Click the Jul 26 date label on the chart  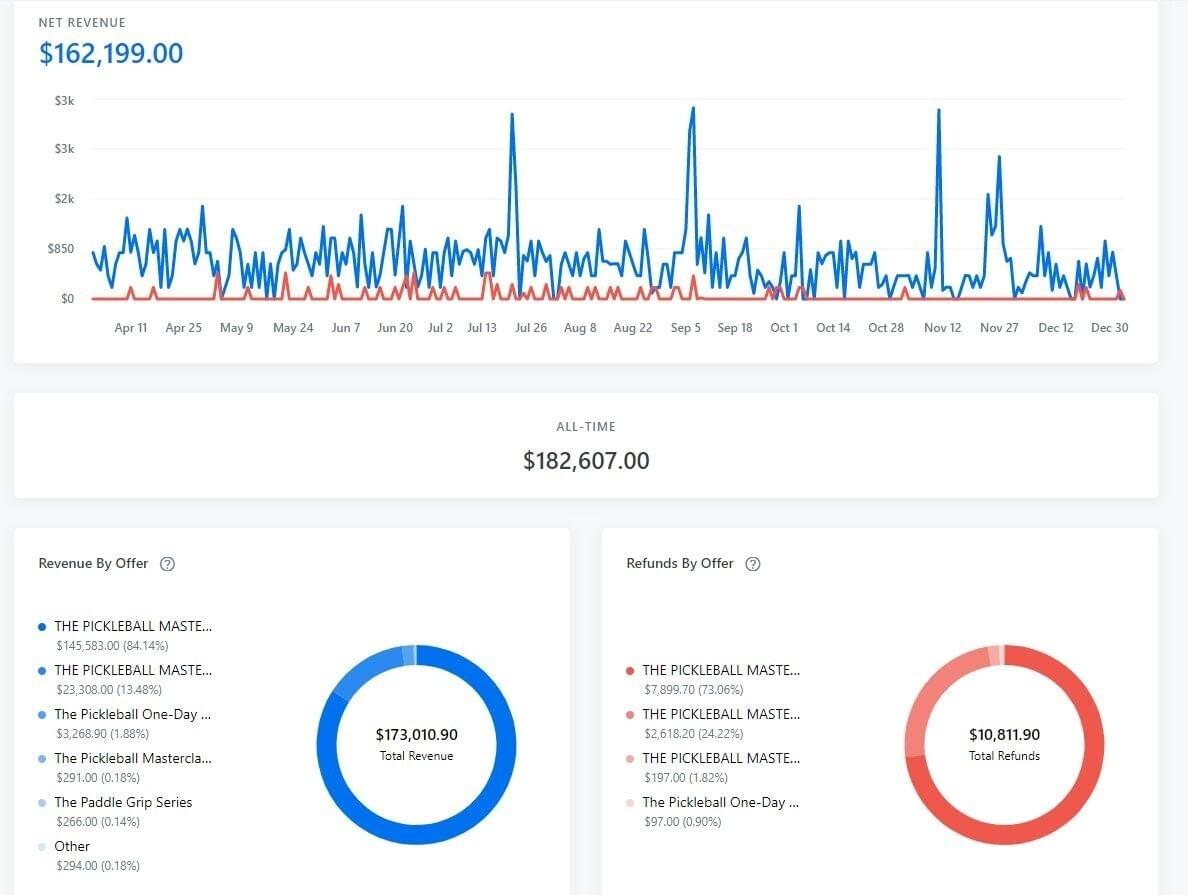(531, 328)
